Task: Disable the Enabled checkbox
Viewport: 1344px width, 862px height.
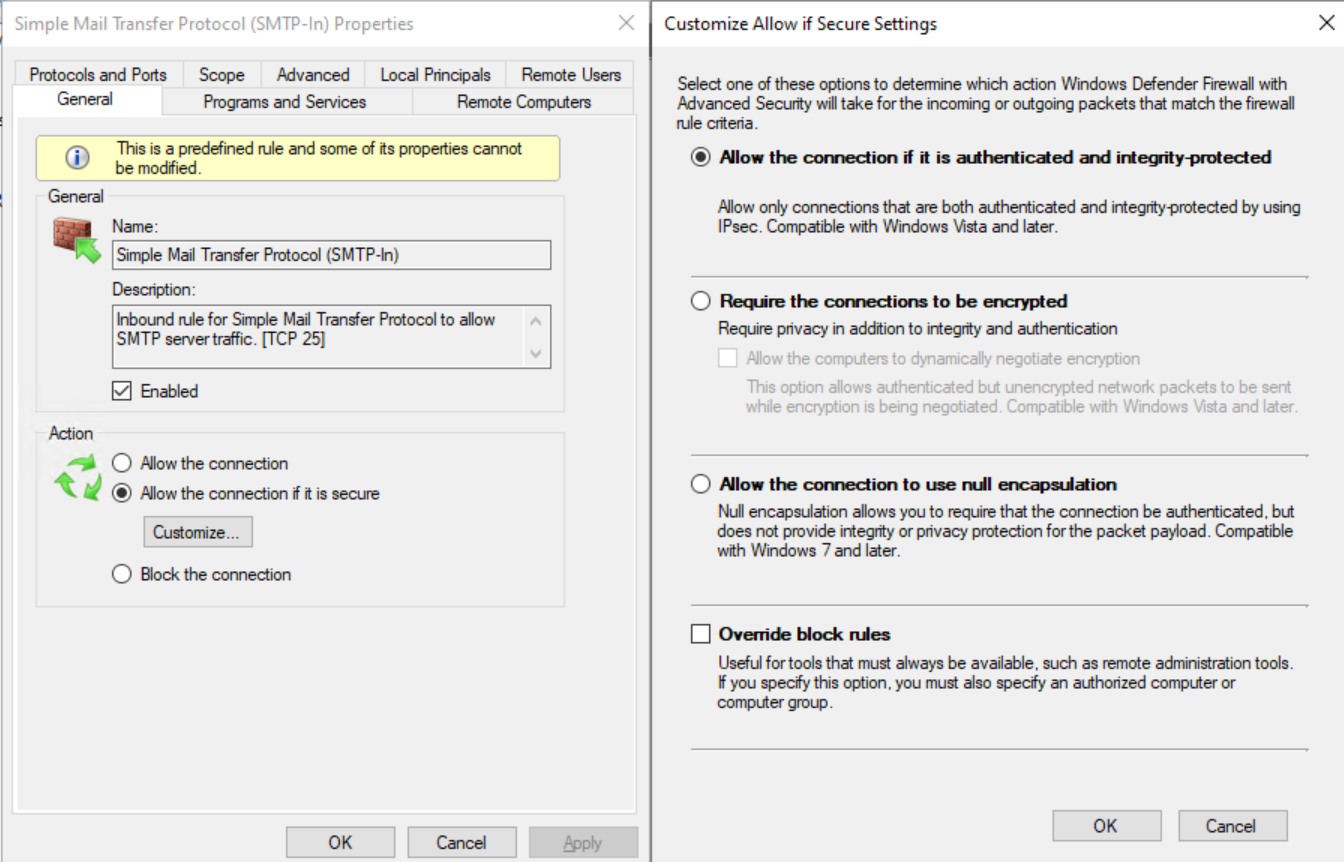Action: coord(122,391)
